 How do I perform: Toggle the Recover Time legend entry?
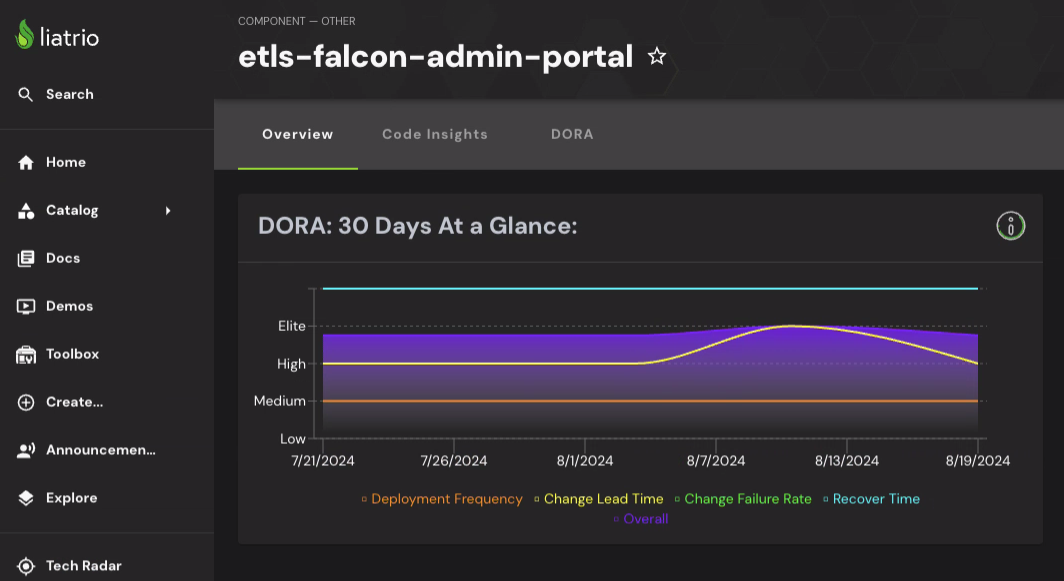(x=871, y=499)
